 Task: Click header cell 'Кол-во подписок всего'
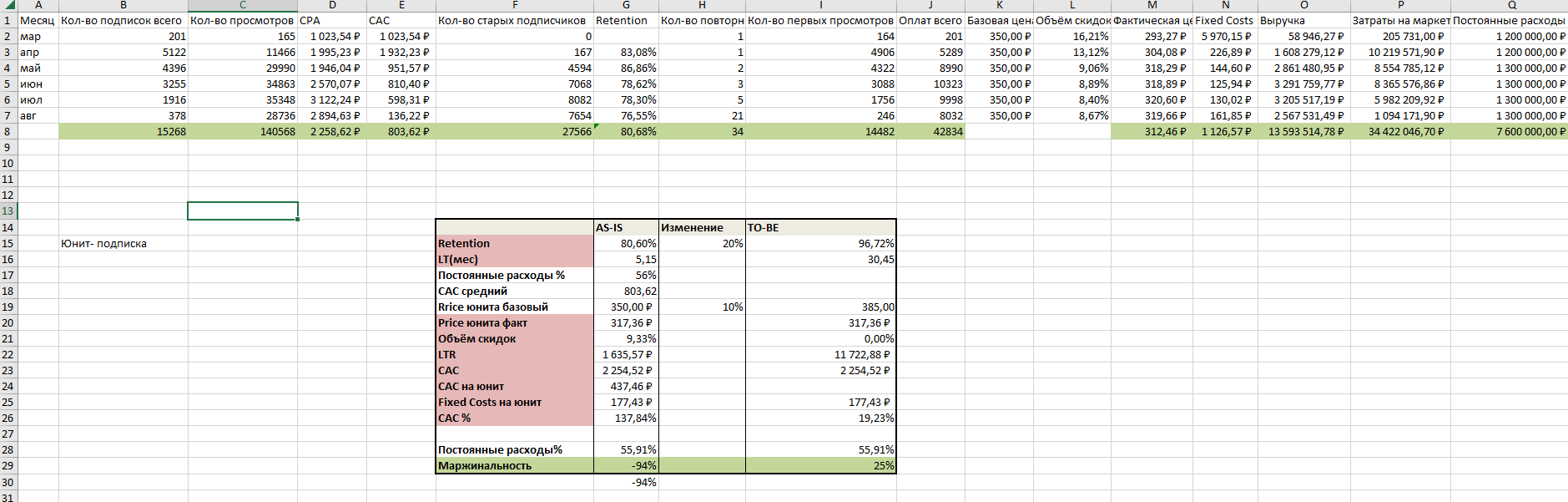coord(123,20)
